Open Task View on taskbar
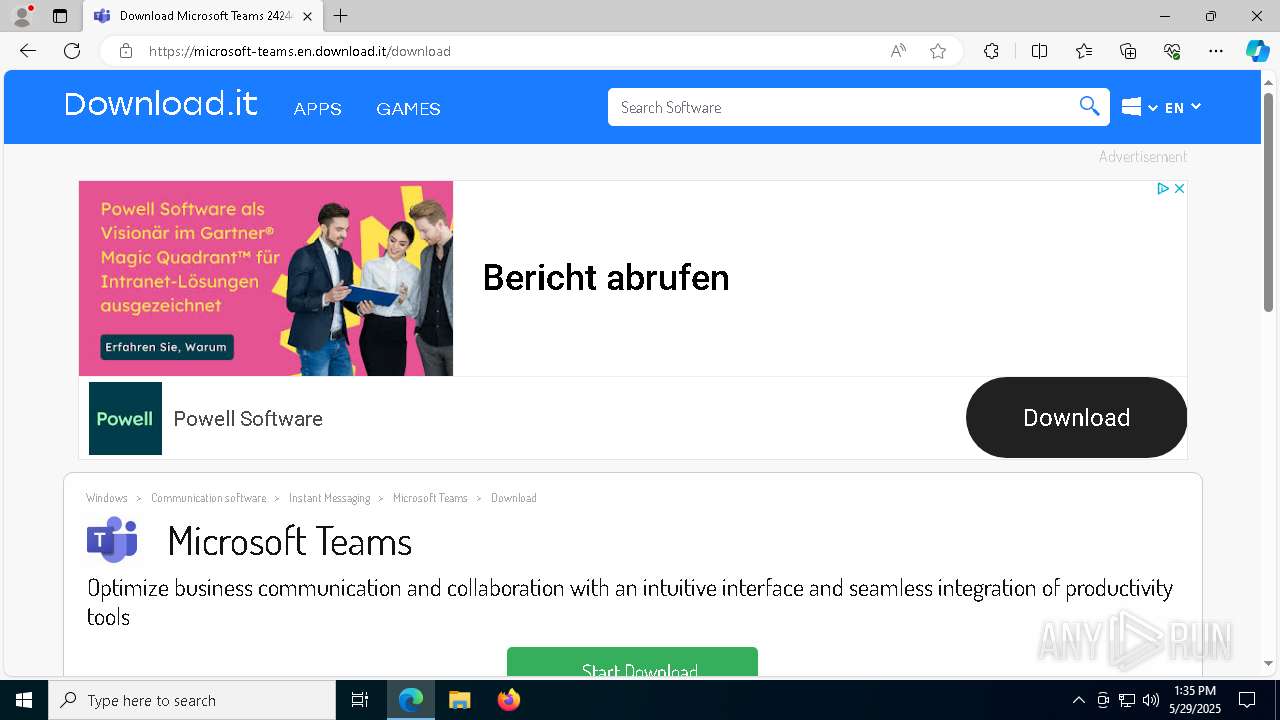 (360, 700)
